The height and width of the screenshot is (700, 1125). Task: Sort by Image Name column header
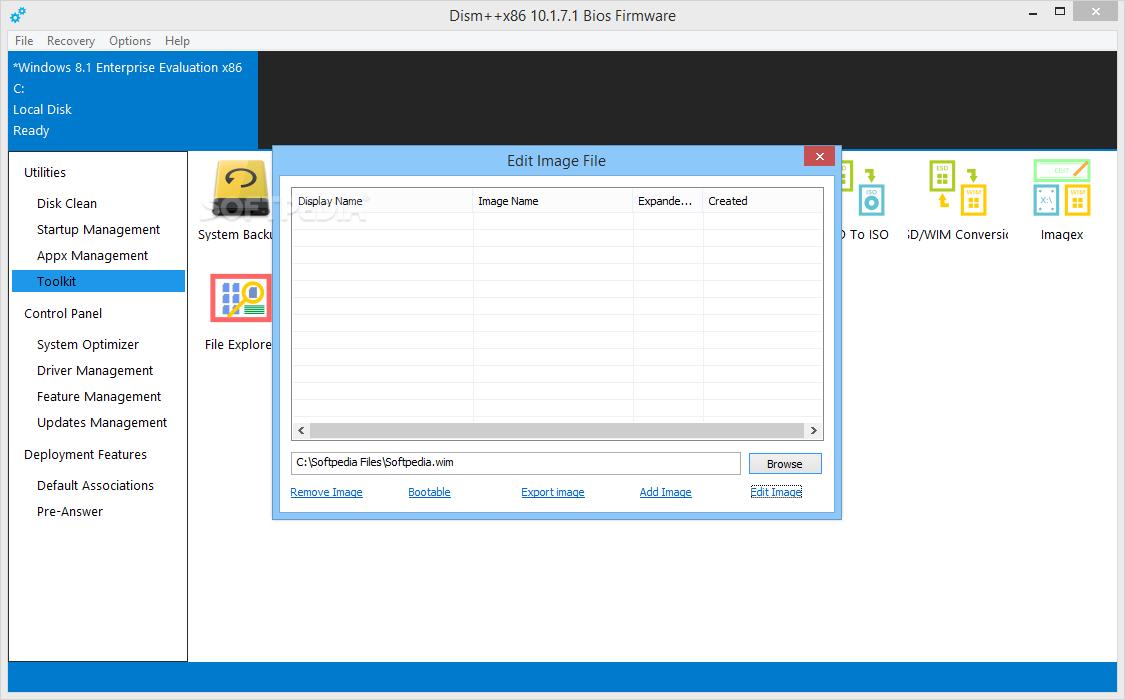552,201
